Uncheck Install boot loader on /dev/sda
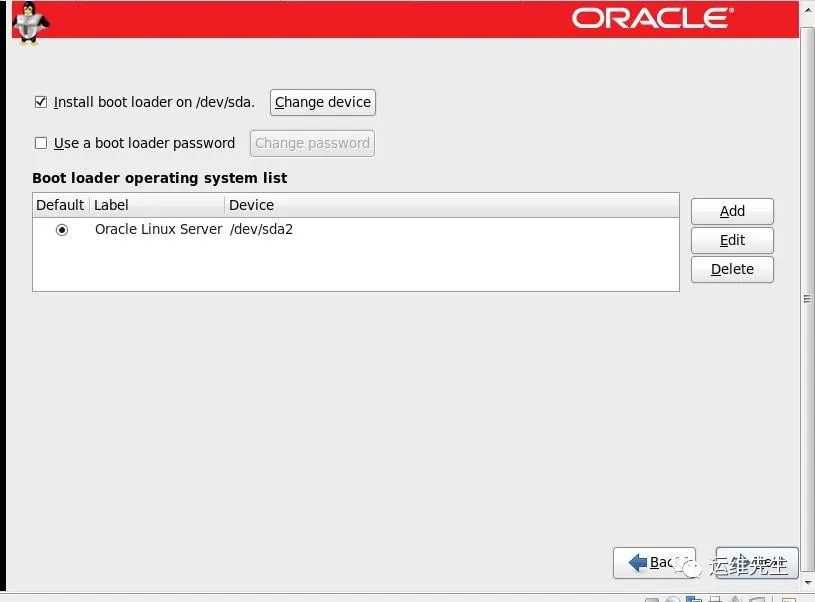The height and width of the screenshot is (602, 815). [x=41, y=102]
